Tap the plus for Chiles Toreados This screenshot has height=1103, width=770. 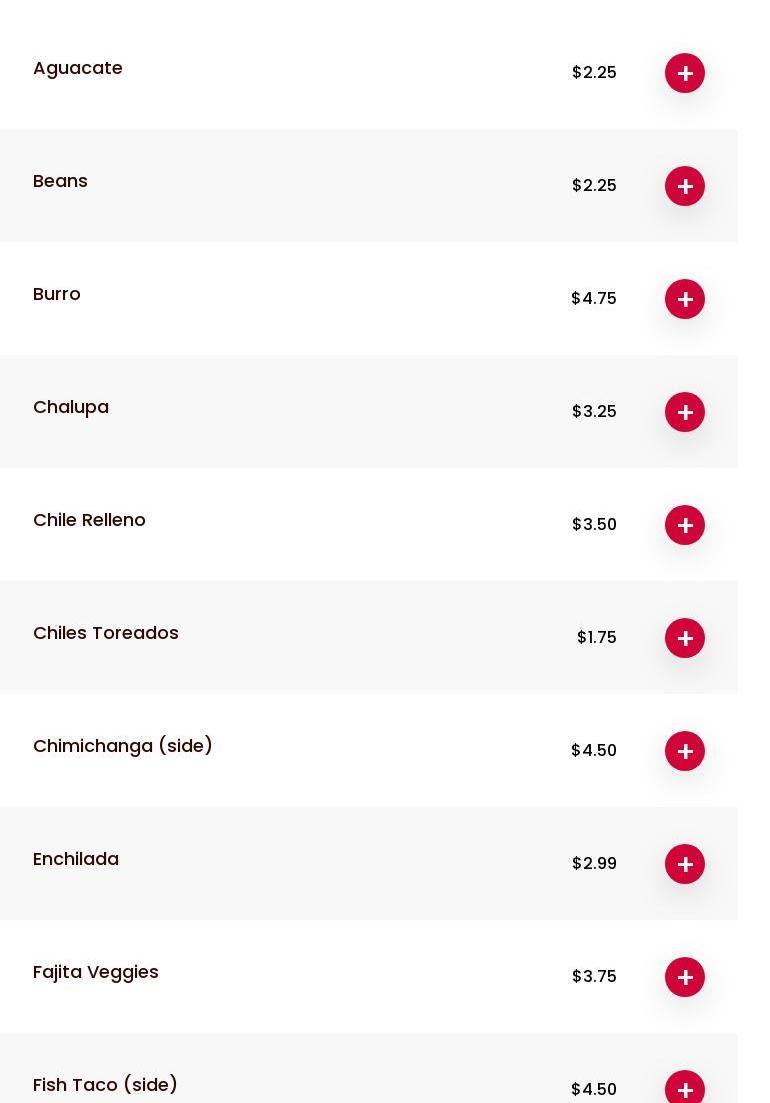[685, 638]
